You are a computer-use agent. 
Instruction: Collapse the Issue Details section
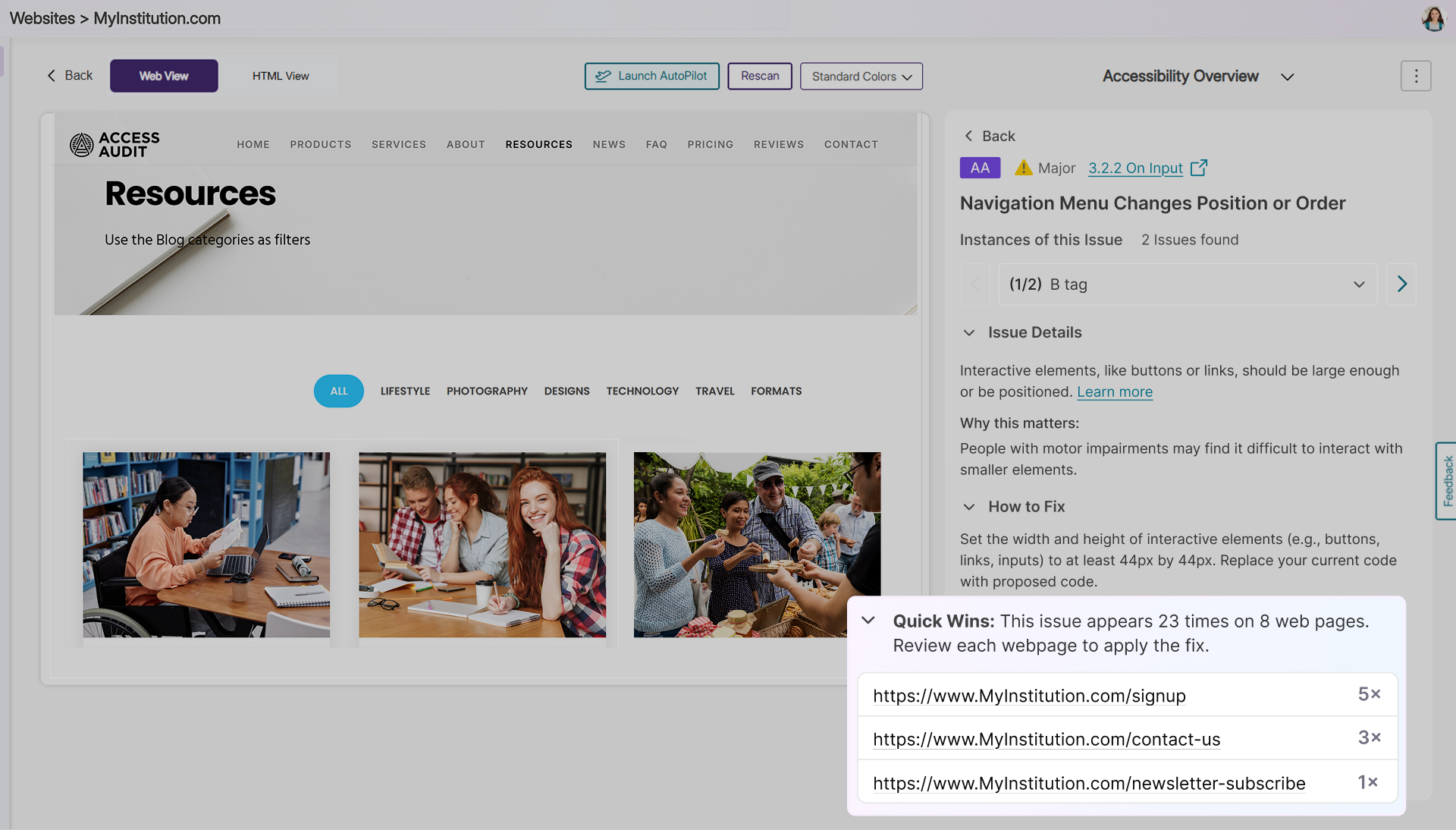(968, 332)
